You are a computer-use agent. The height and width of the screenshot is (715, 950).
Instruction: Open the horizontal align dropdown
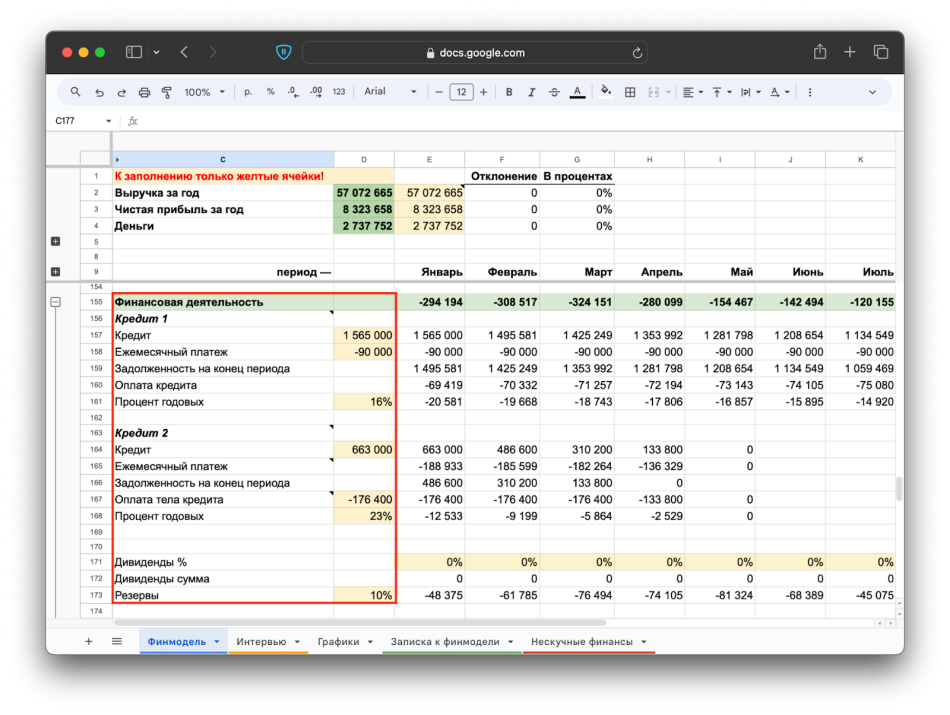tap(693, 92)
